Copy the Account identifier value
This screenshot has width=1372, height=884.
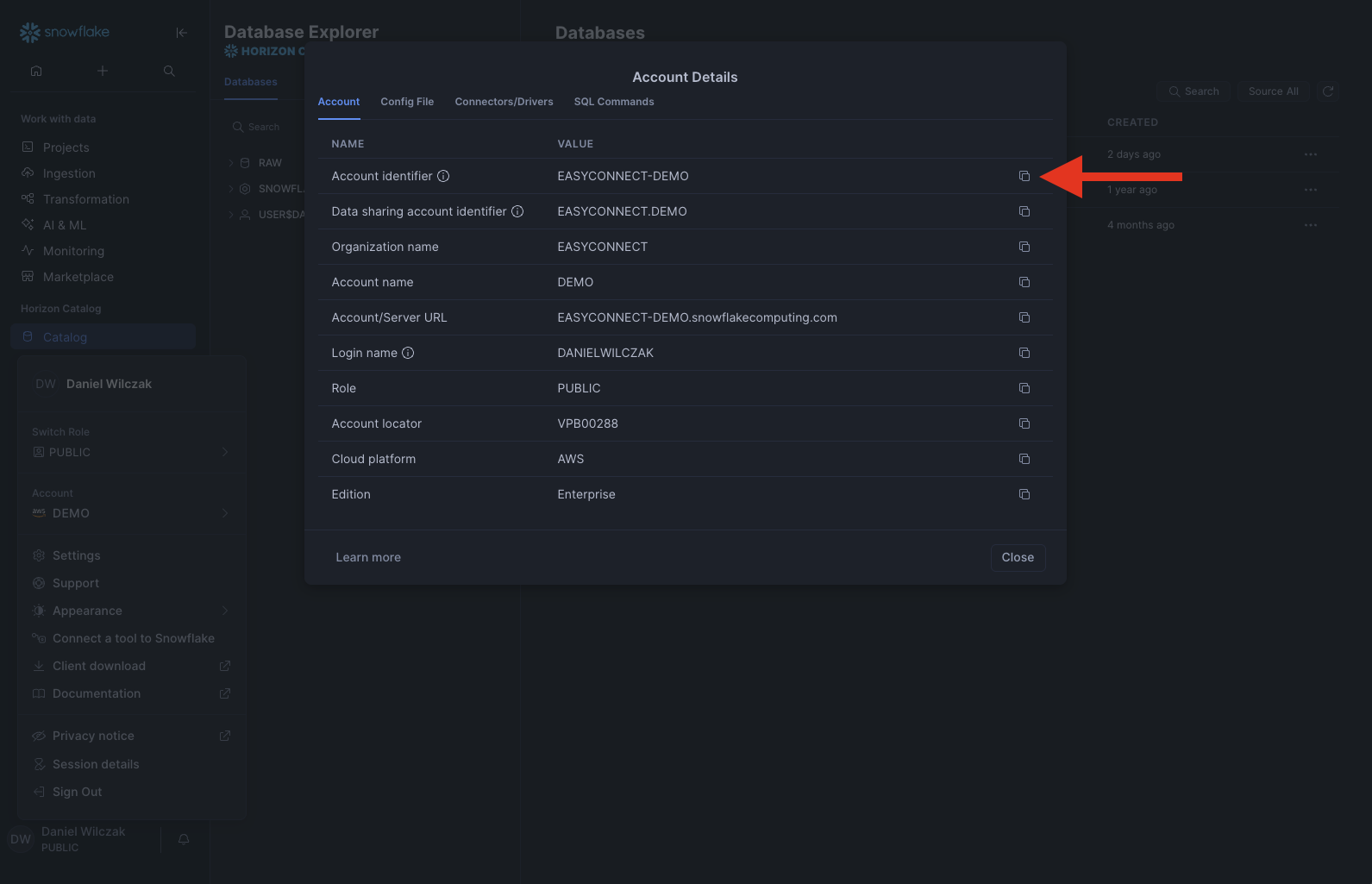click(1024, 176)
